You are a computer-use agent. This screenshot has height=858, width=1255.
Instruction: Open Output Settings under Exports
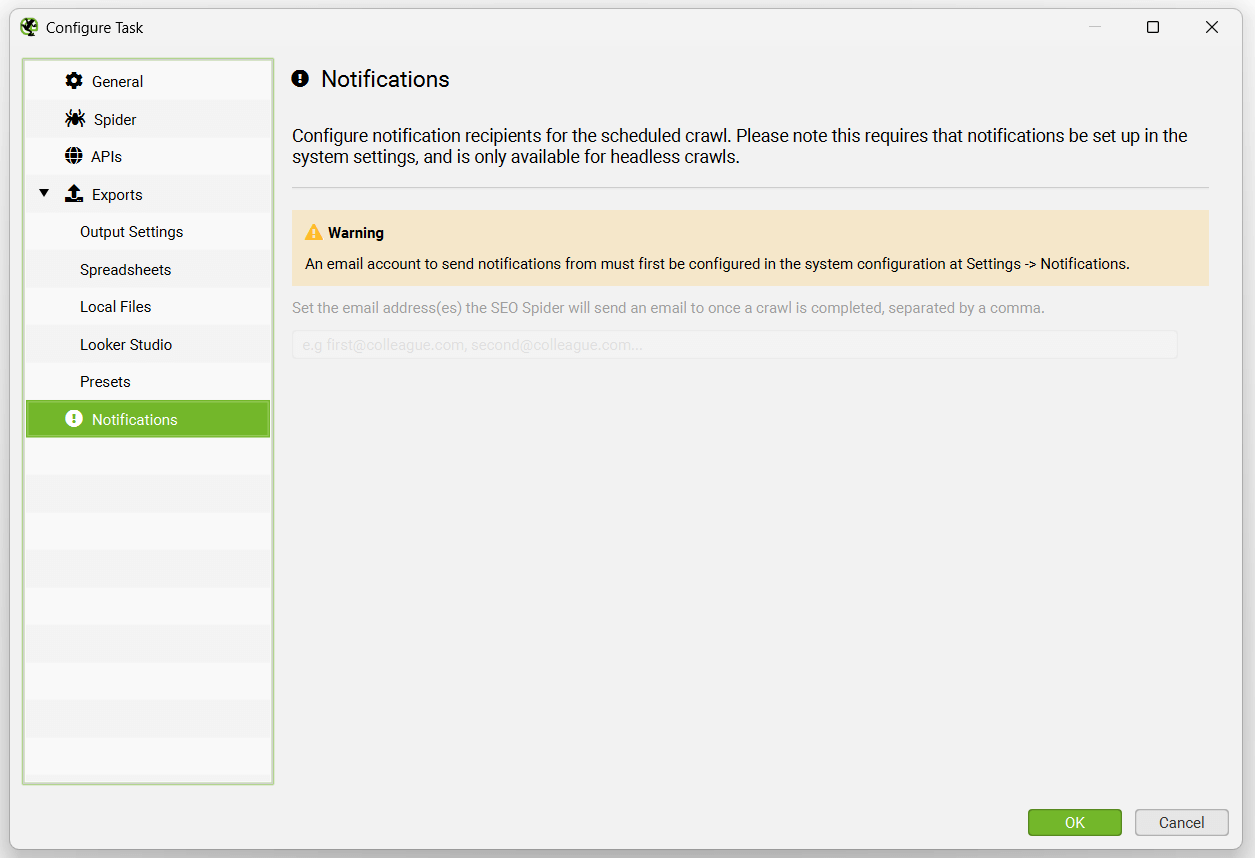coord(131,231)
